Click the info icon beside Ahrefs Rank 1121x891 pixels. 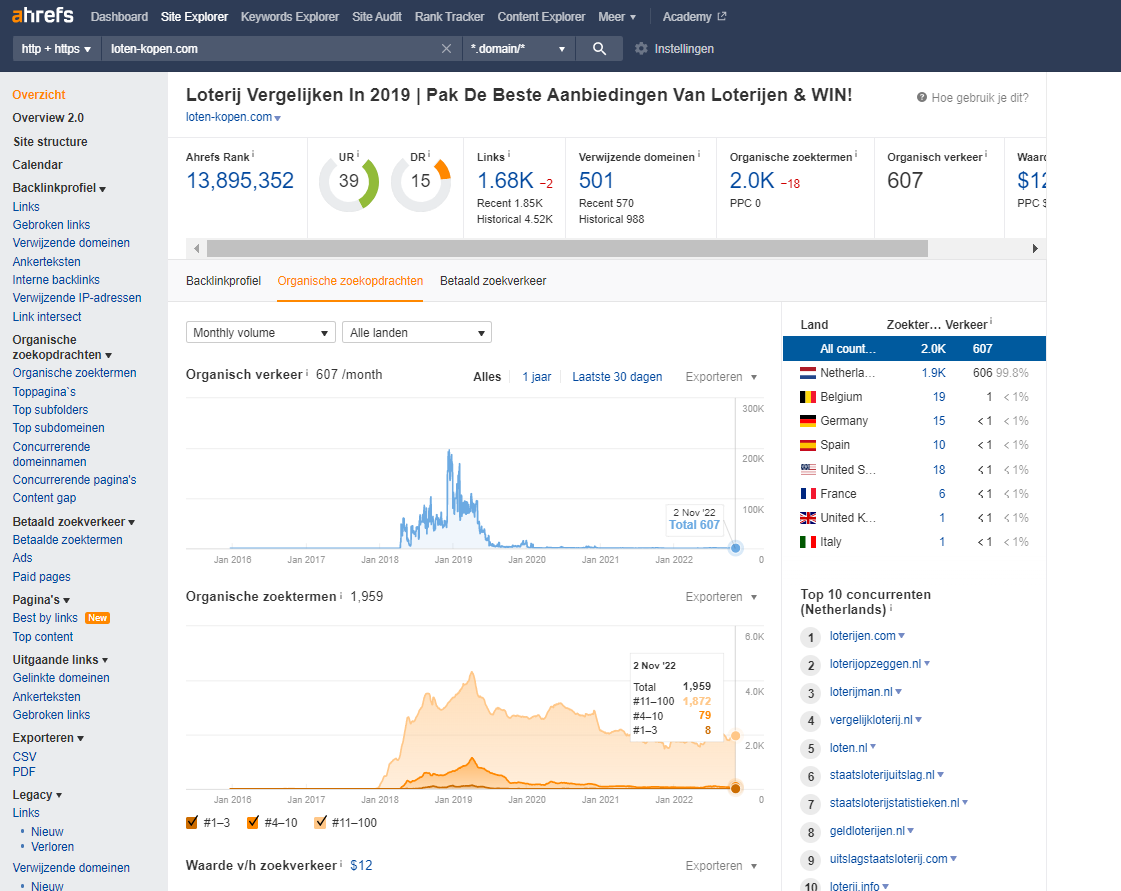[x=253, y=154]
